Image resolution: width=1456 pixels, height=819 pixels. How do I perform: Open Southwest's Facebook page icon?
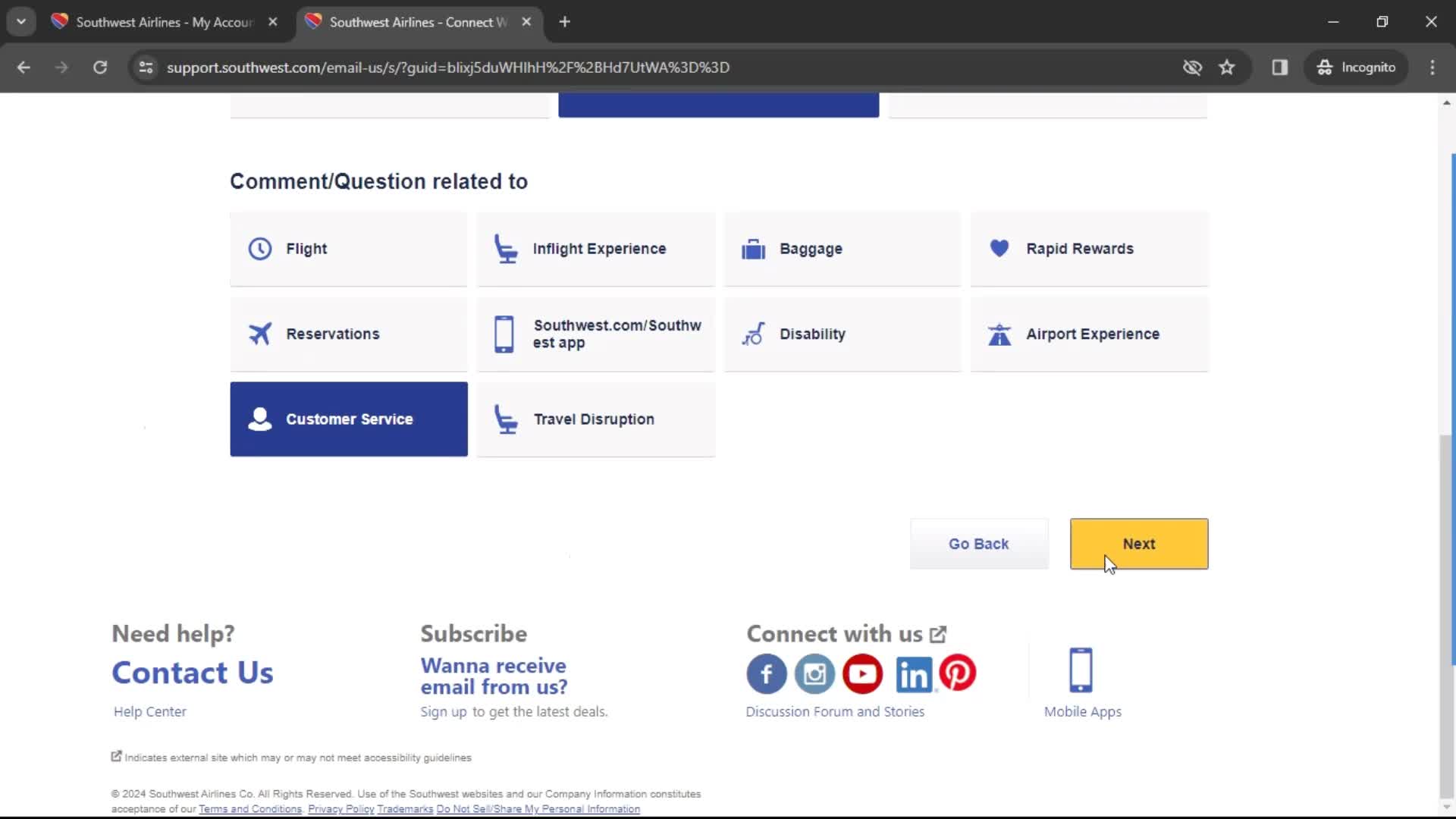(x=767, y=673)
